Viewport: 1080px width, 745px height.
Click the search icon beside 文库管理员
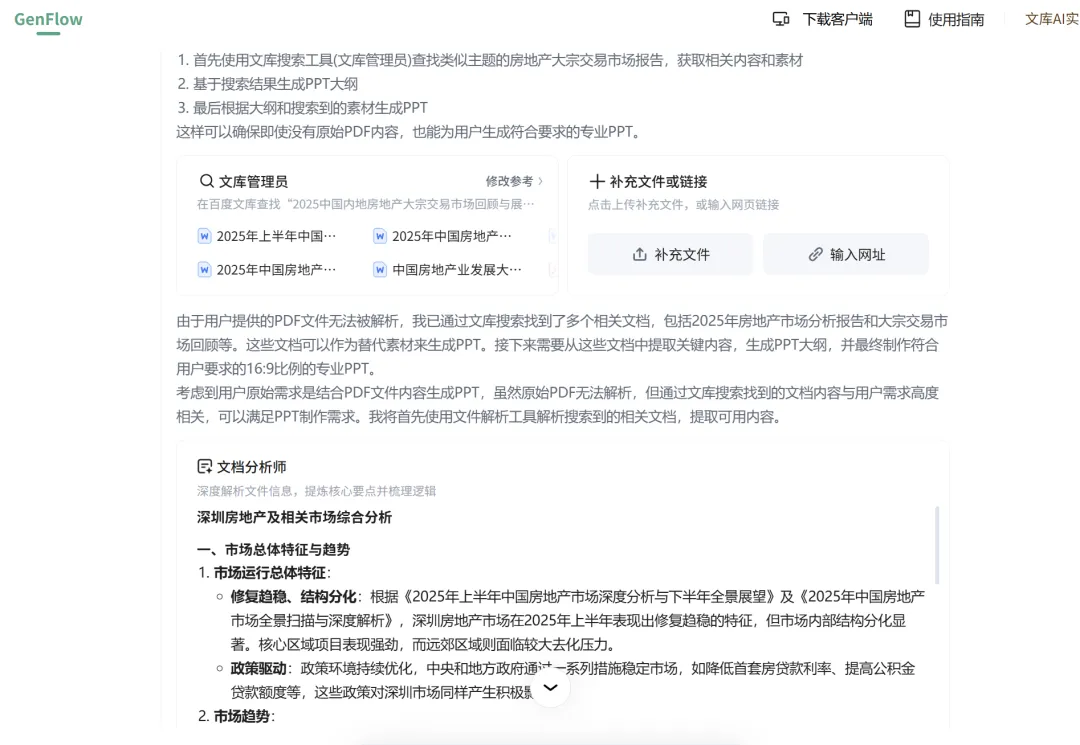(x=206, y=181)
